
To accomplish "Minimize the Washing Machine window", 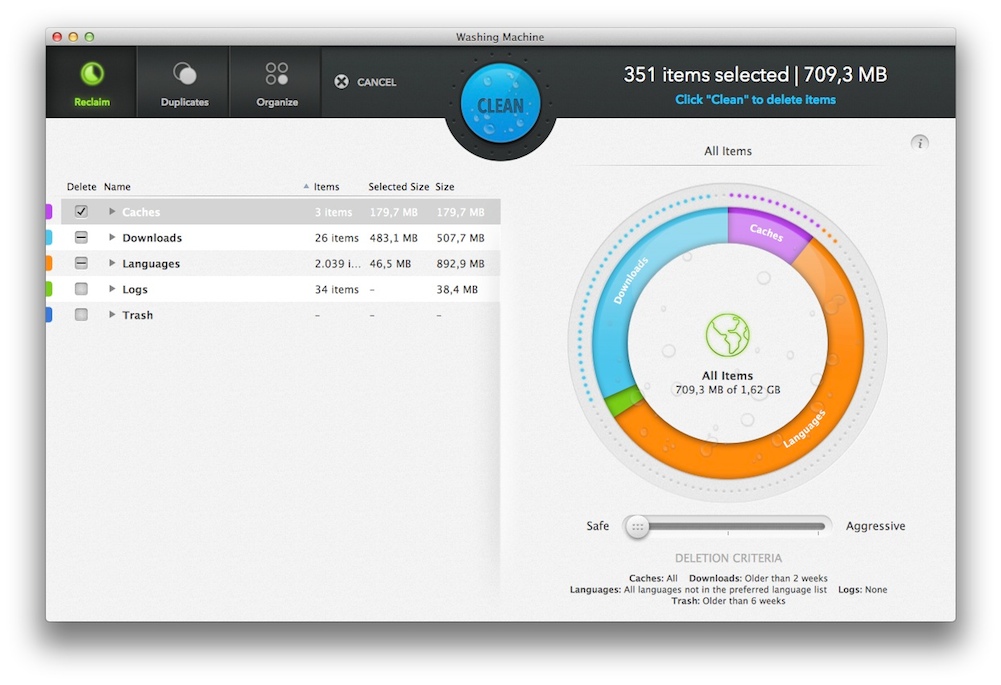I will [x=73, y=37].
